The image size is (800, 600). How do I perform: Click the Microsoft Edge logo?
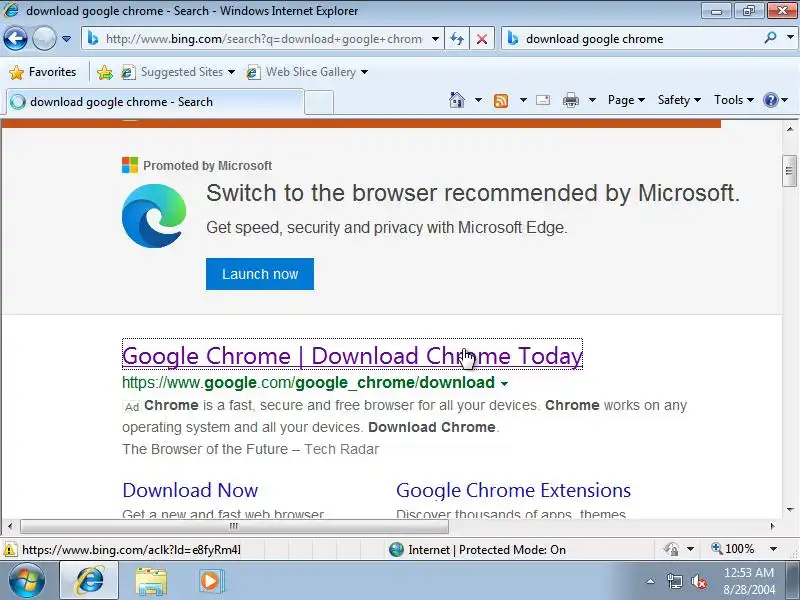click(154, 216)
